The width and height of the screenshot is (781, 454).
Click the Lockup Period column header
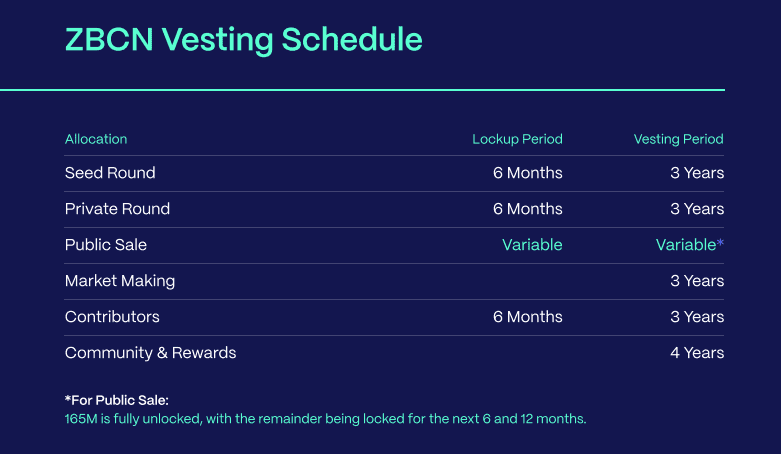(x=517, y=139)
